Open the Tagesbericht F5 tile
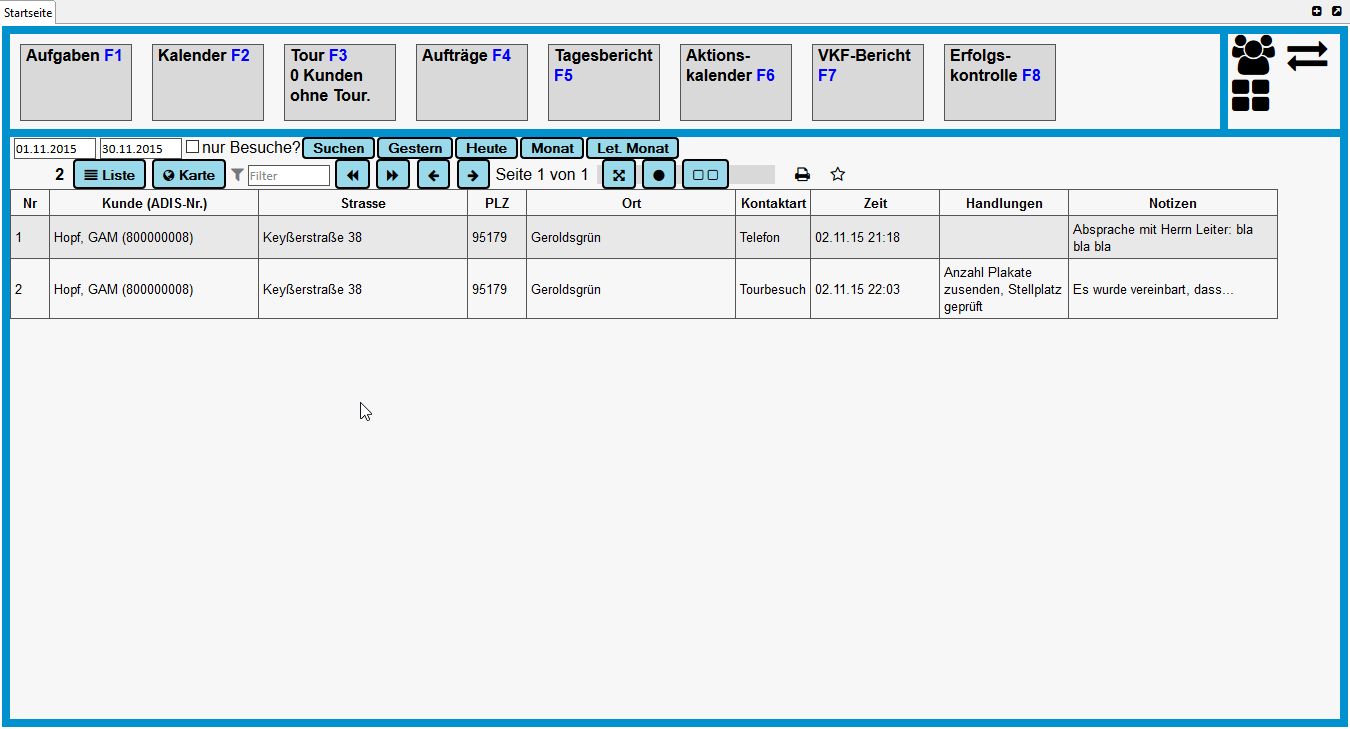 click(603, 82)
